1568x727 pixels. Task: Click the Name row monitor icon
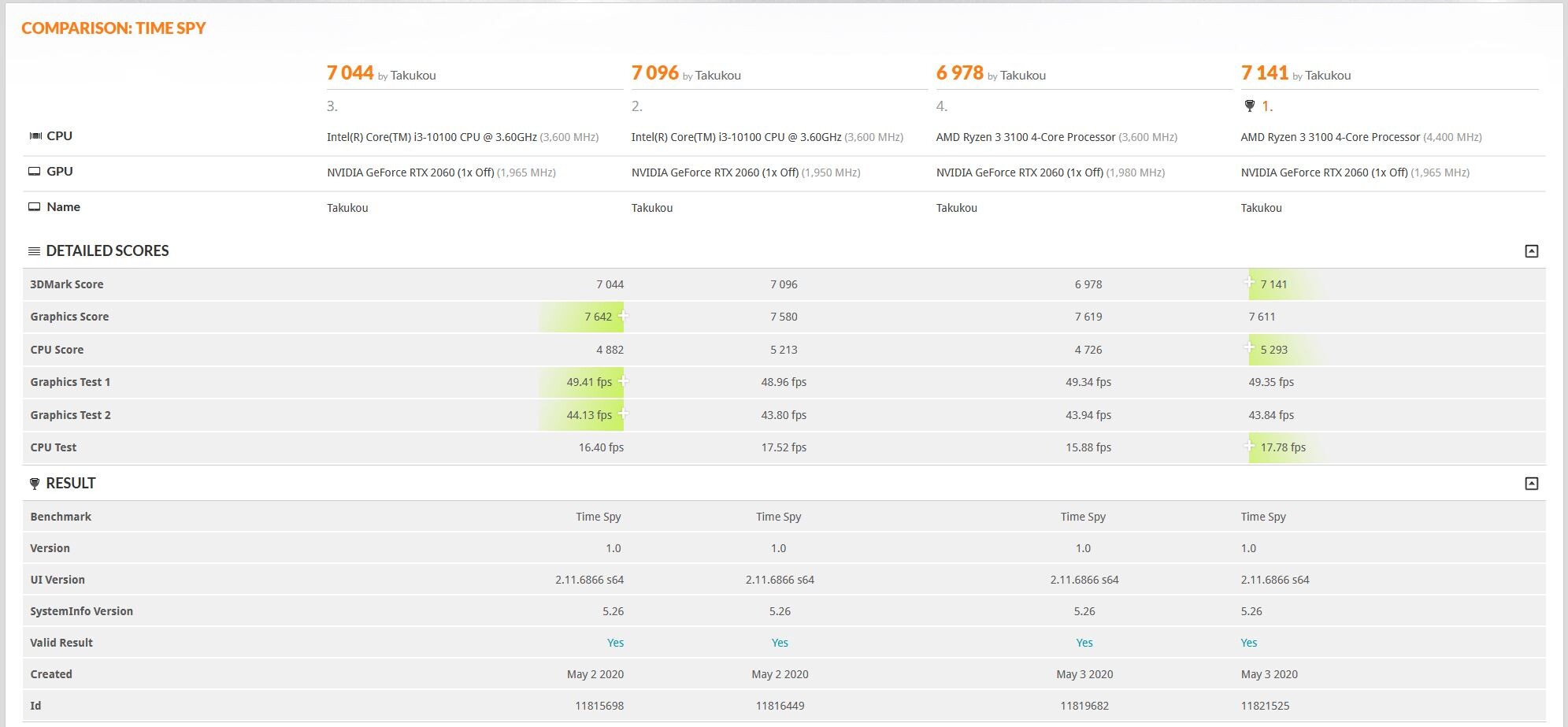35,207
